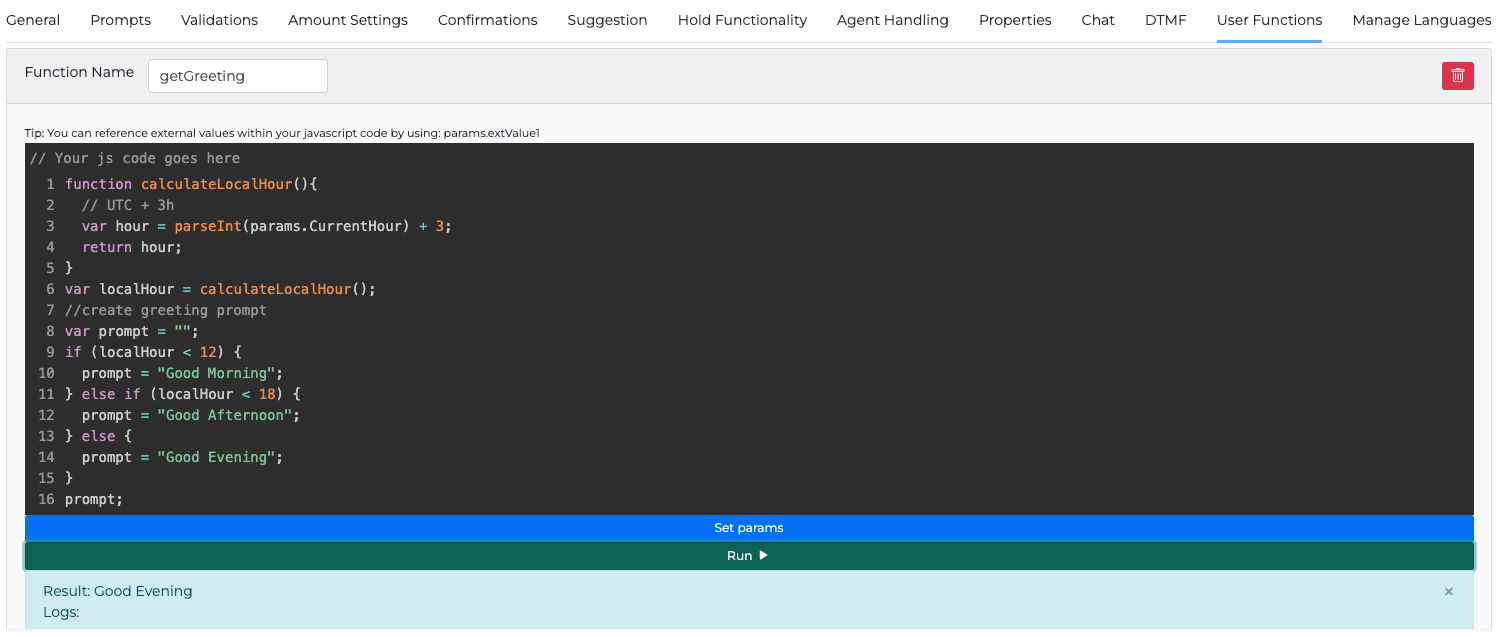Run the getGreeting function
This screenshot has height=637, width=1497.
(748, 556)
